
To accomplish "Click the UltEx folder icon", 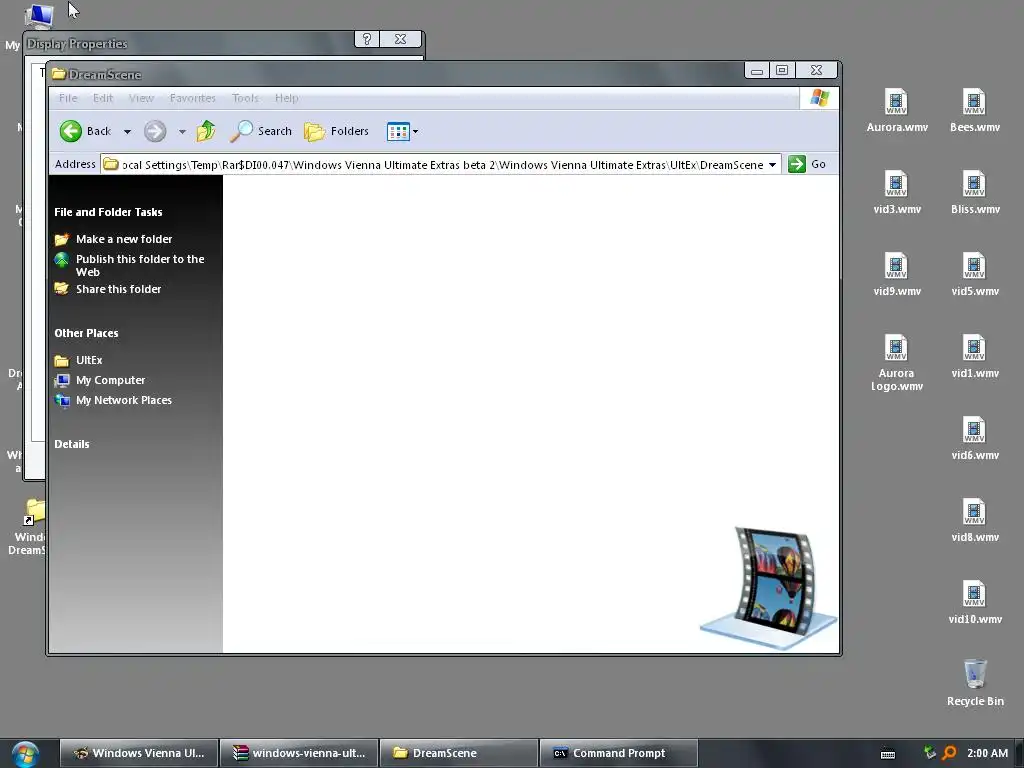I will point(61,360).
